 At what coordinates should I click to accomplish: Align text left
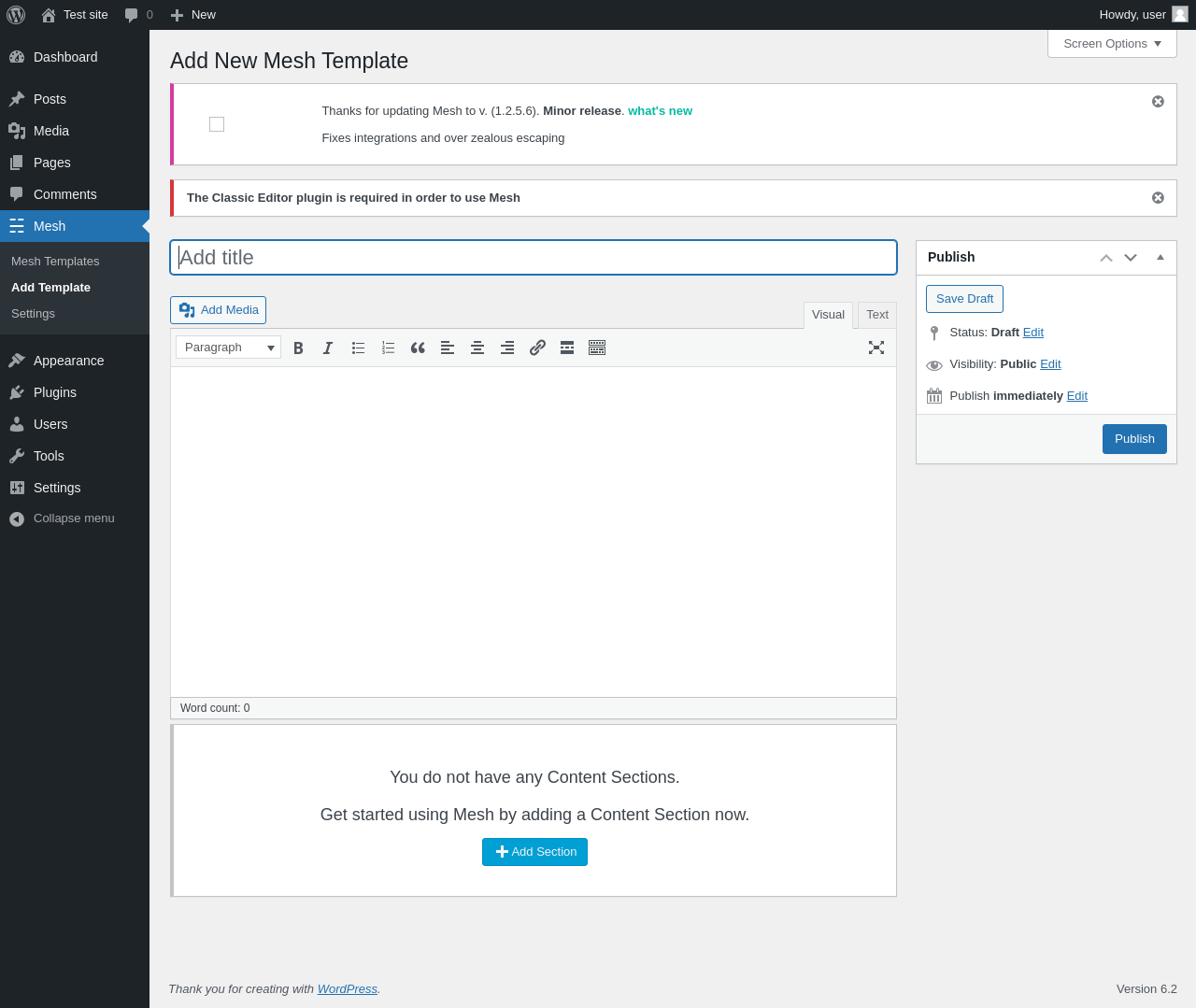click(448, 348)
